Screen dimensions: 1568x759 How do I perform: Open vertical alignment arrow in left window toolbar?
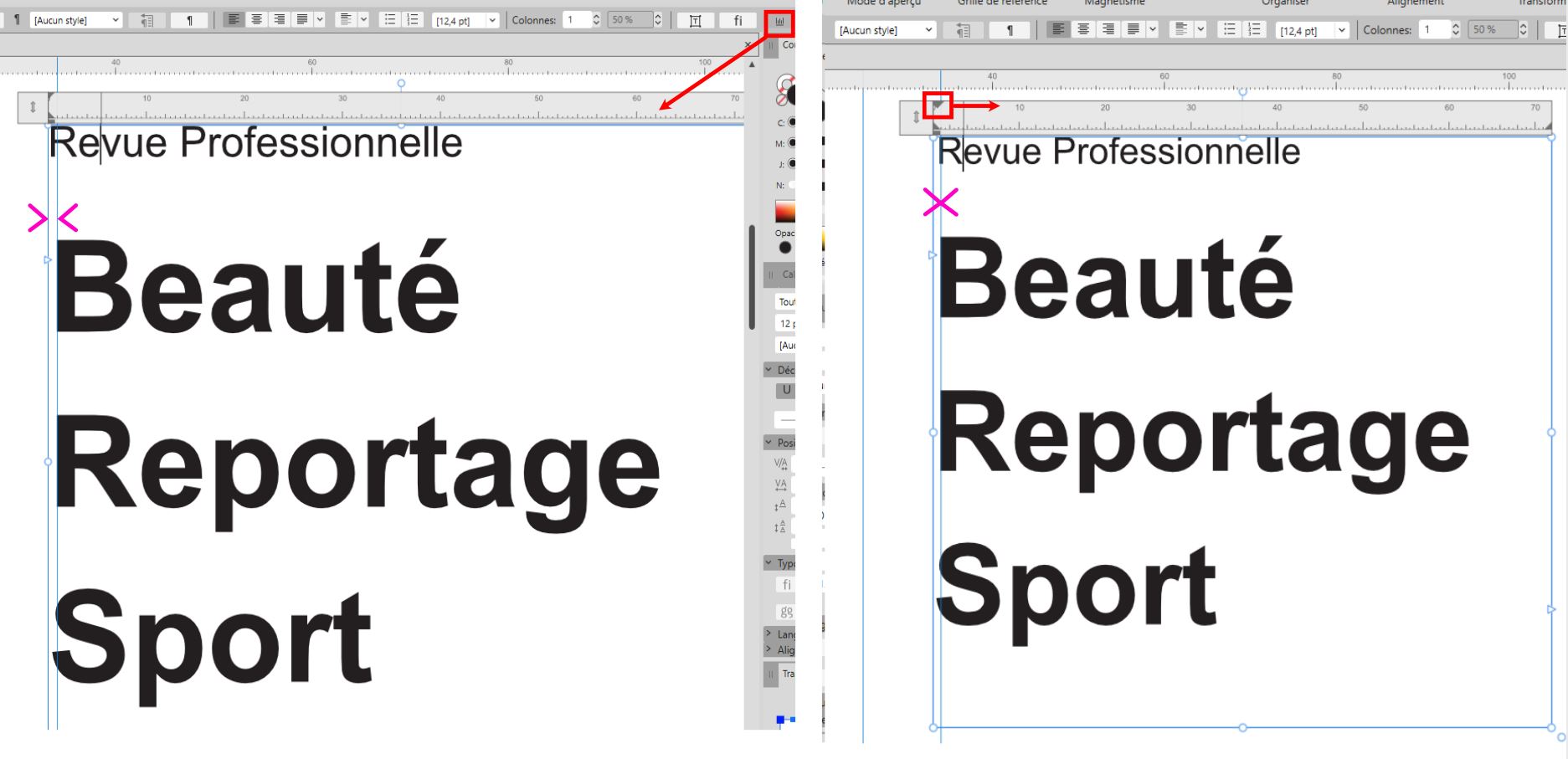362,19
